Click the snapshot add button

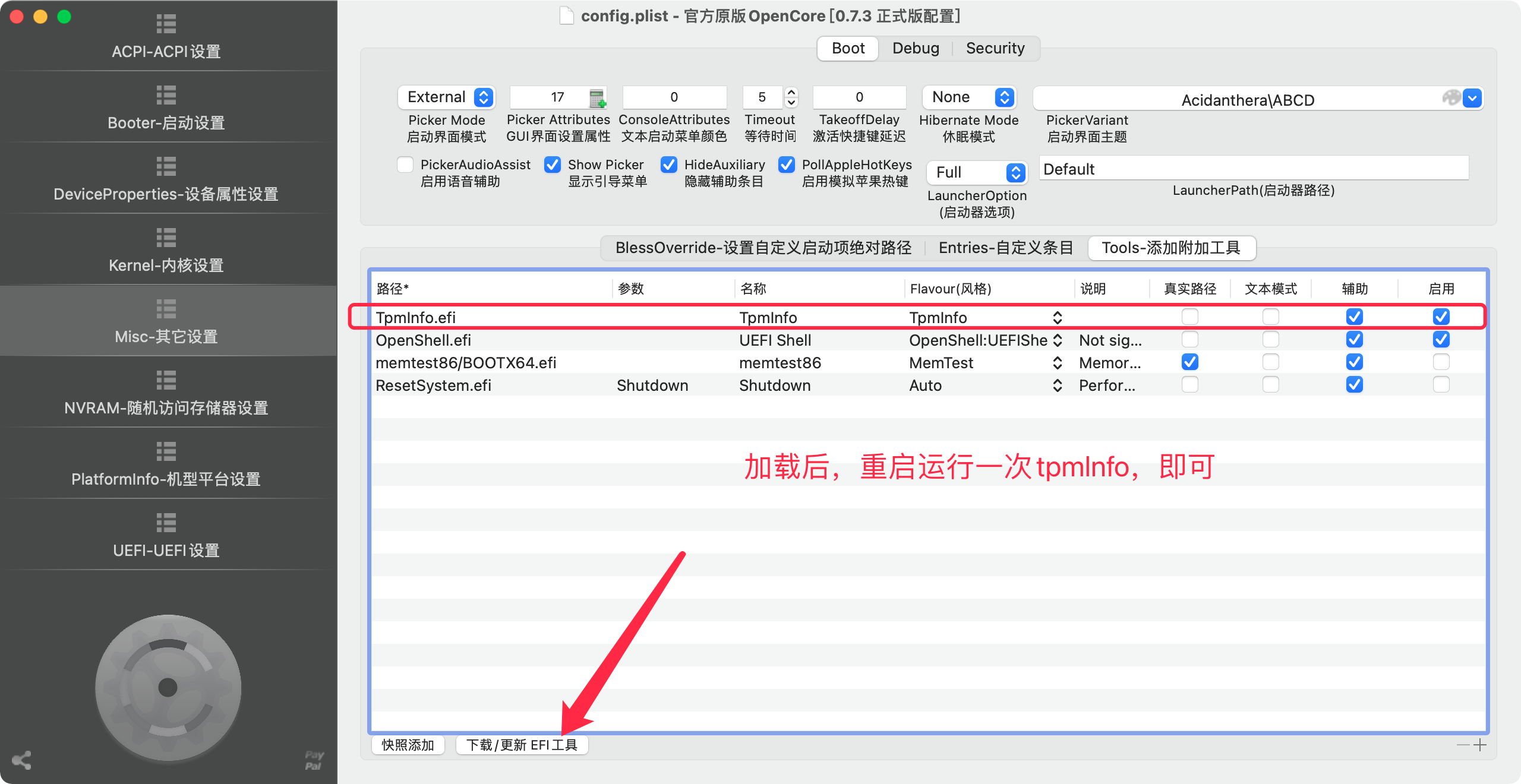[408, 745]
